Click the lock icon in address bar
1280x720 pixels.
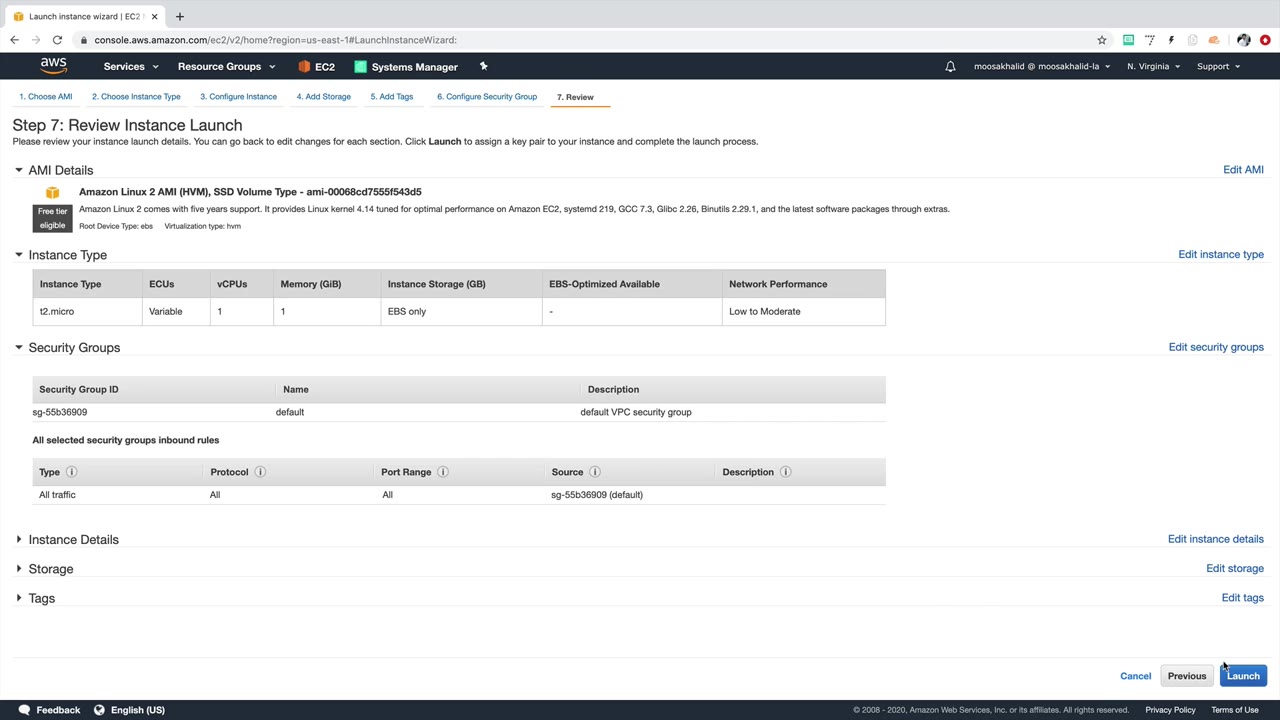(83, 40)
